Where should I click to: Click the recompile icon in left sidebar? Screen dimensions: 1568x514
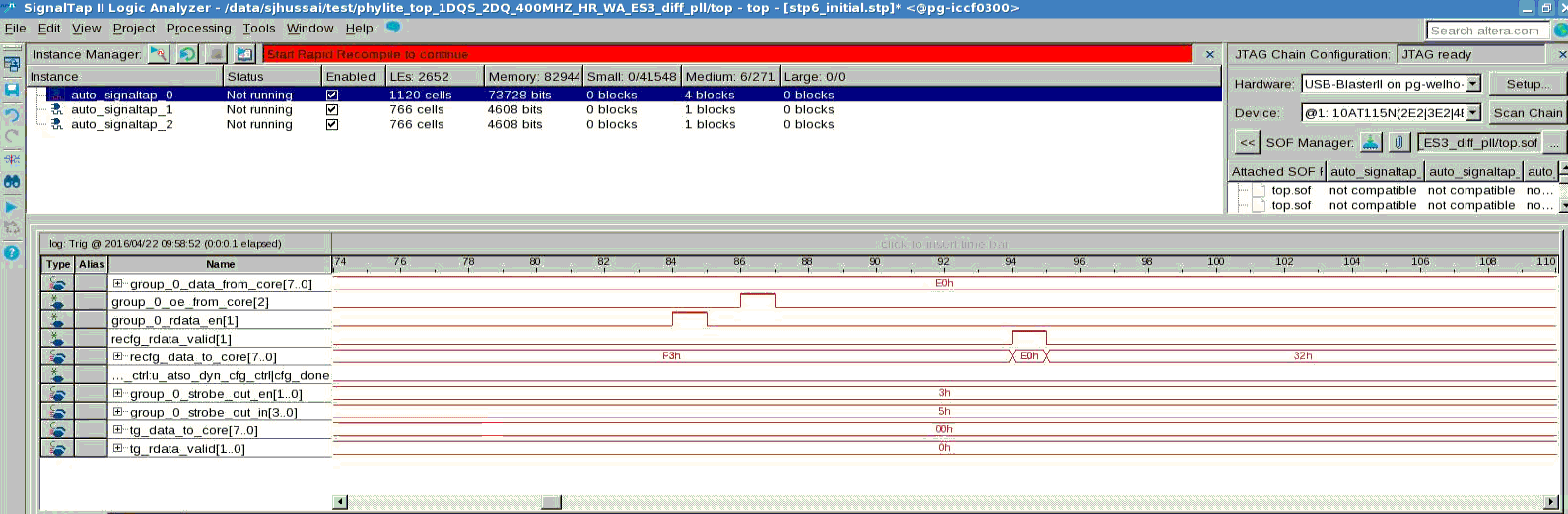[12, 227]
